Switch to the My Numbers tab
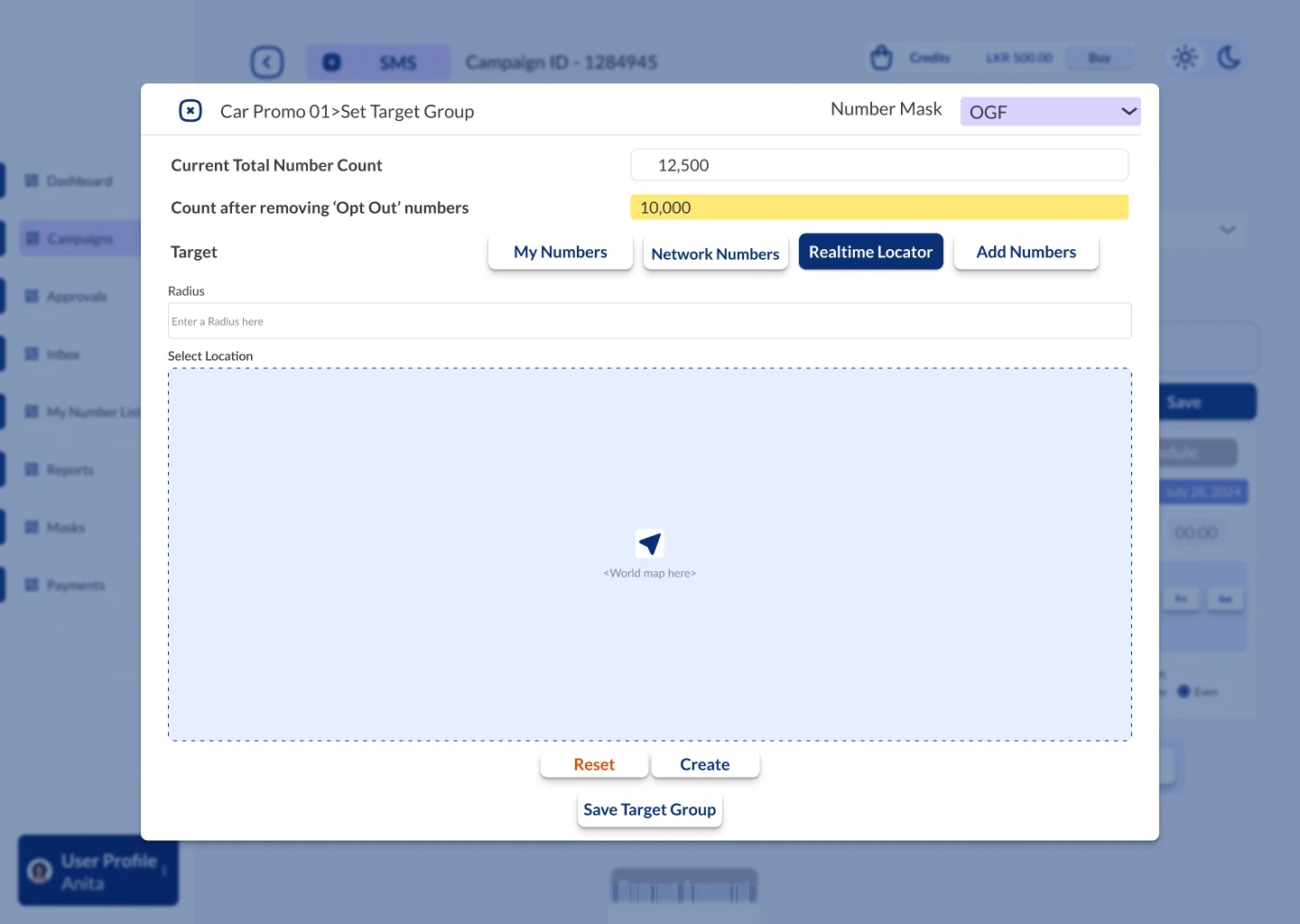Image resolution: width=1300 pixels, height=924 pixels. 561,252
